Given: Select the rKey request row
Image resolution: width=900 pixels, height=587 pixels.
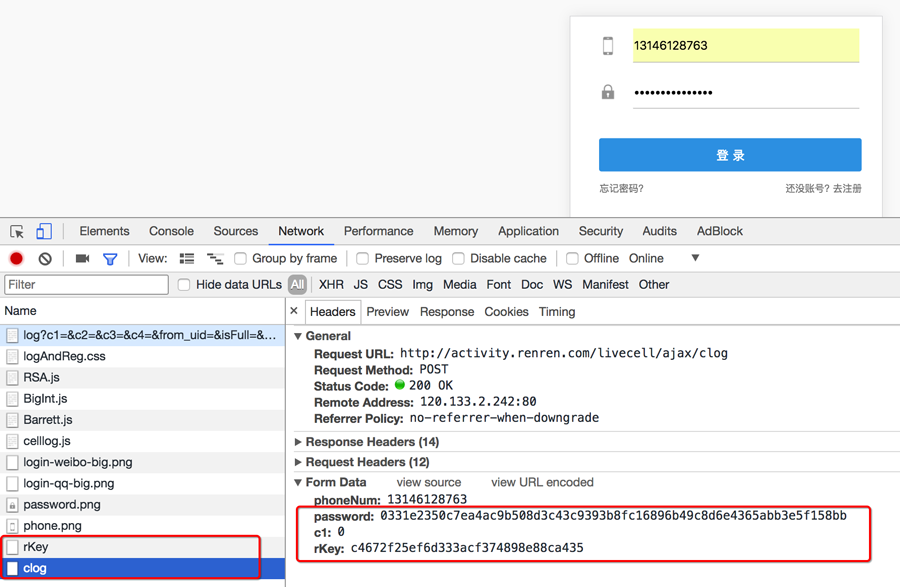Looking at the screenshot, I should coord(142,547).
